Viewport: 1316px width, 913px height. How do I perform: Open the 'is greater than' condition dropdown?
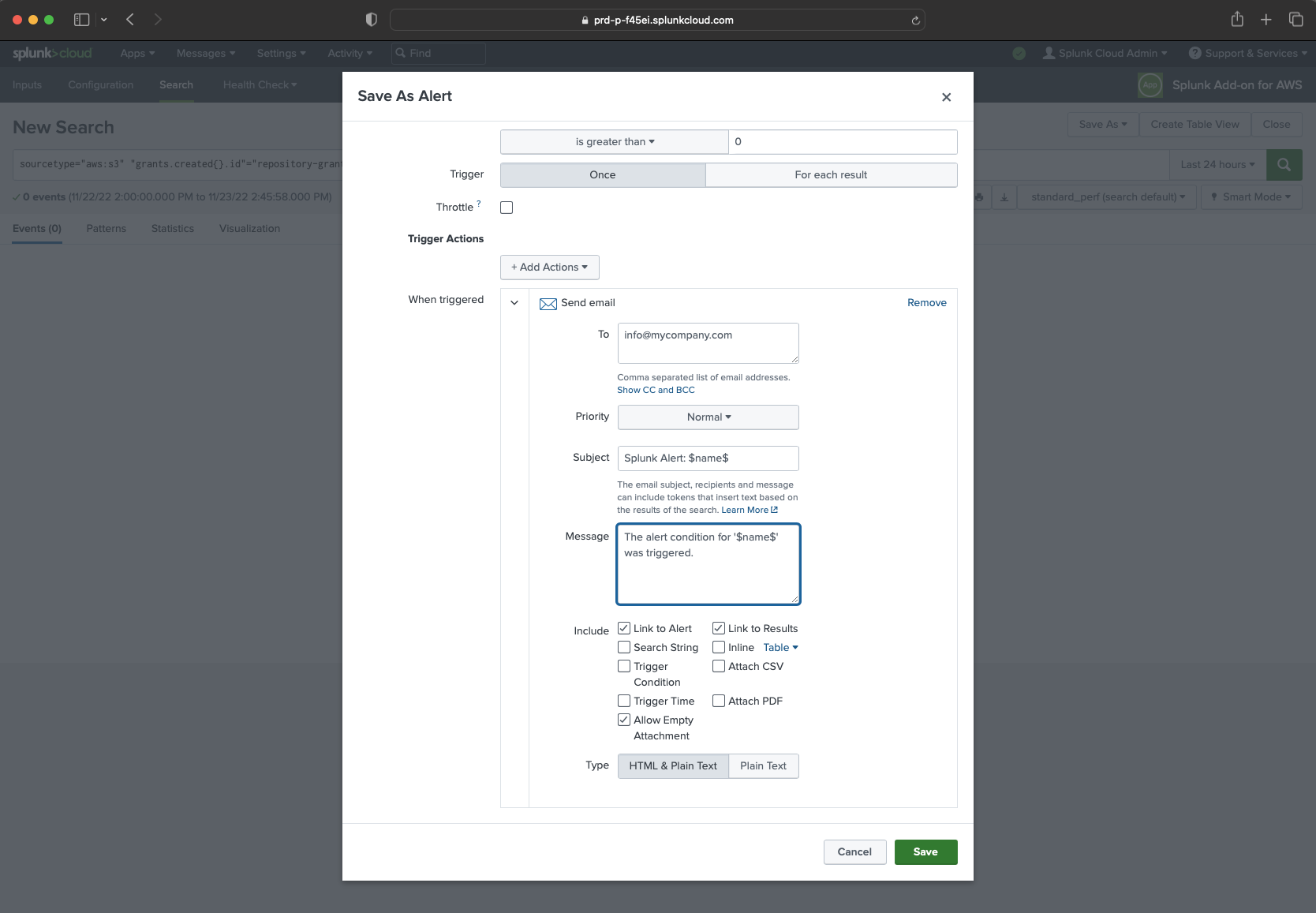(615, 142)
